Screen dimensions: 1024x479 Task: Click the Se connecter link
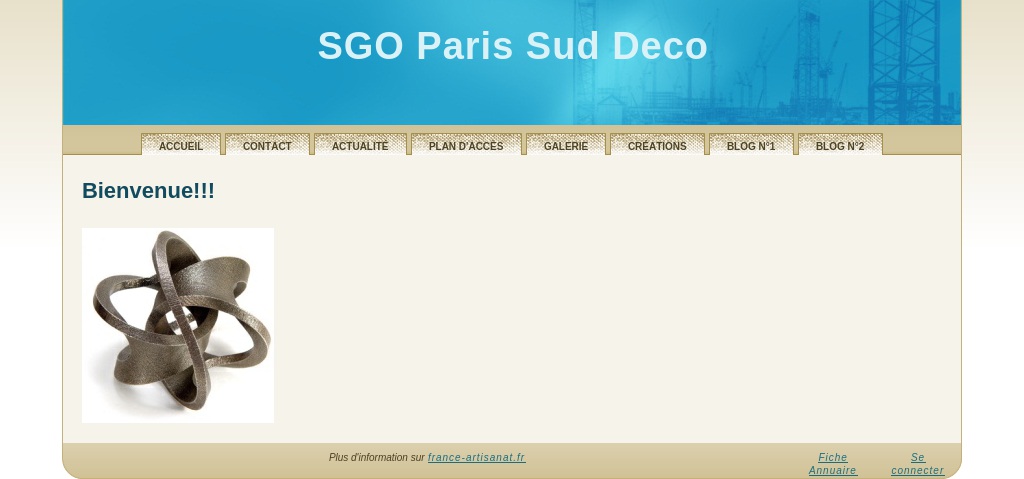(x=918, y=464)
